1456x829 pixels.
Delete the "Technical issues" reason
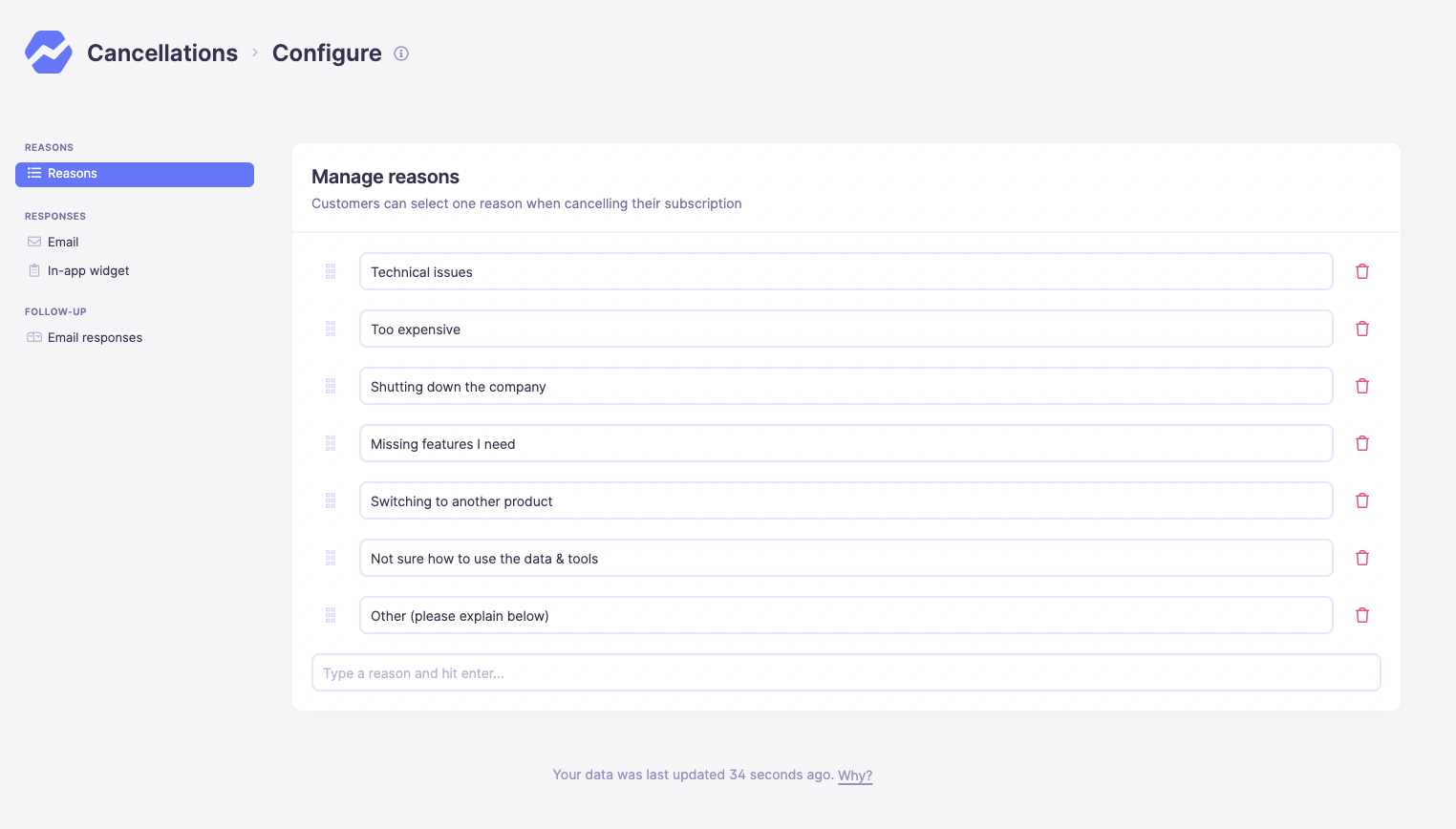(x=1362, y=271)
